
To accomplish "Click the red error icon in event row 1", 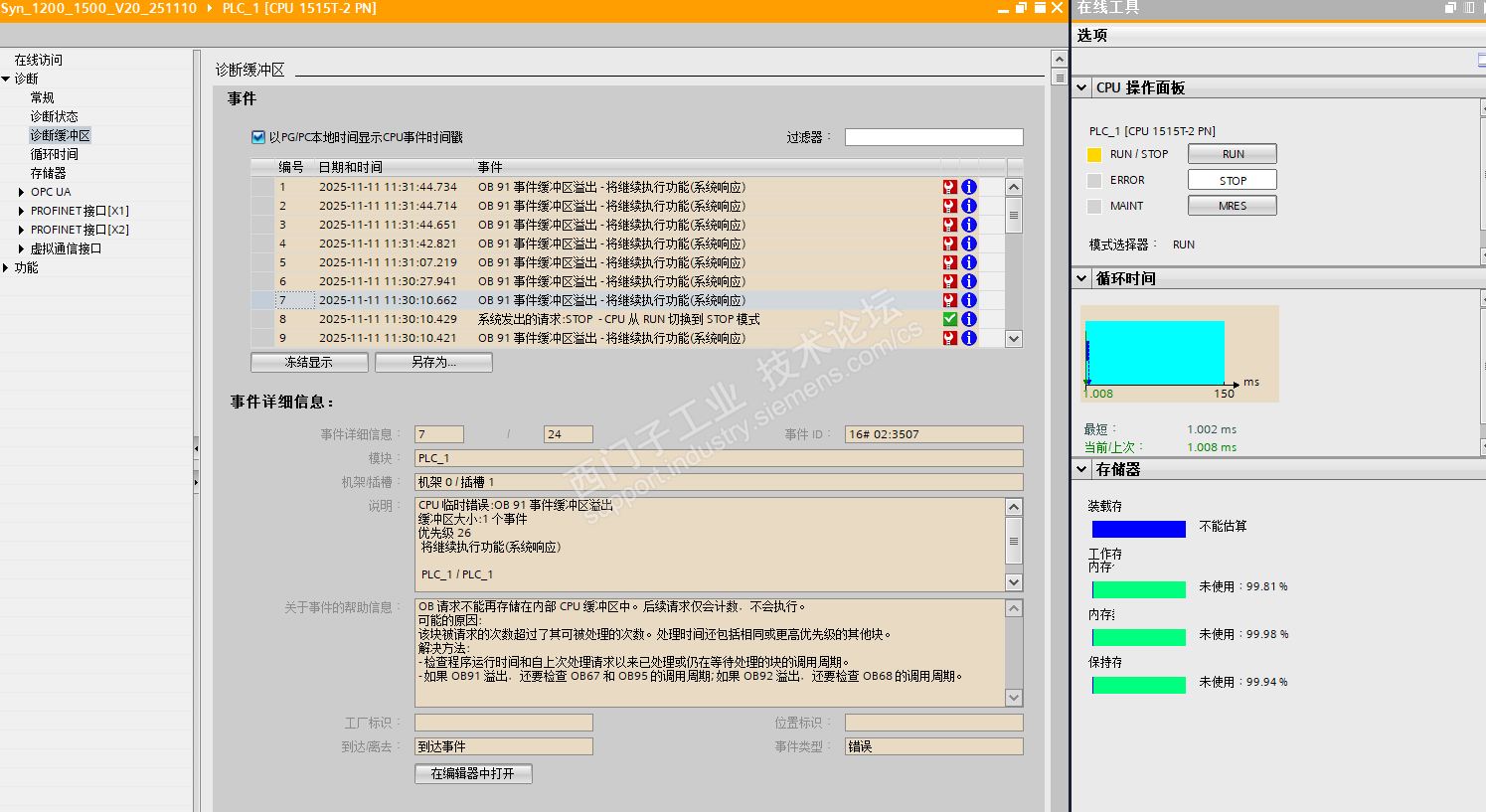I will pos(950,187).
